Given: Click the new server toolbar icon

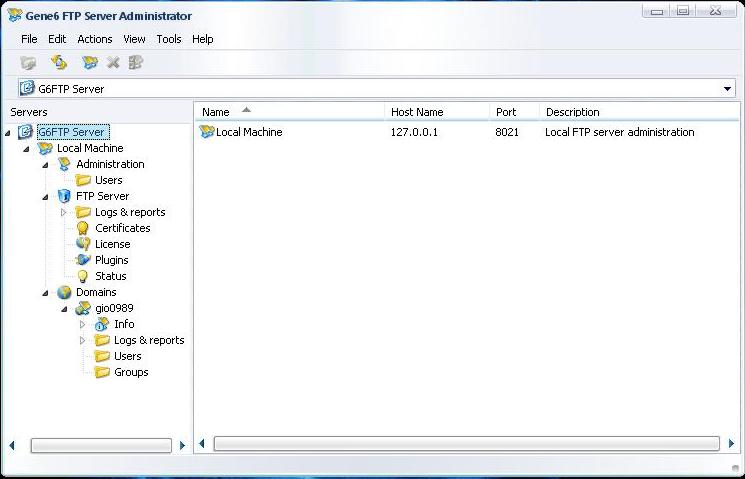Looking at the screenshot, I should 90,62.
